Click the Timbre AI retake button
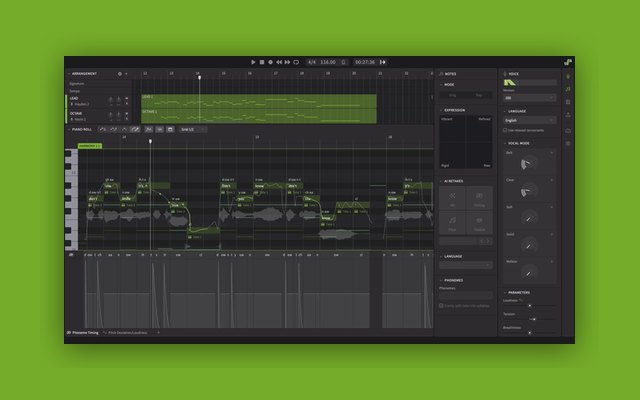This screenshot has width=640, height=400. [x=479, y=223]
